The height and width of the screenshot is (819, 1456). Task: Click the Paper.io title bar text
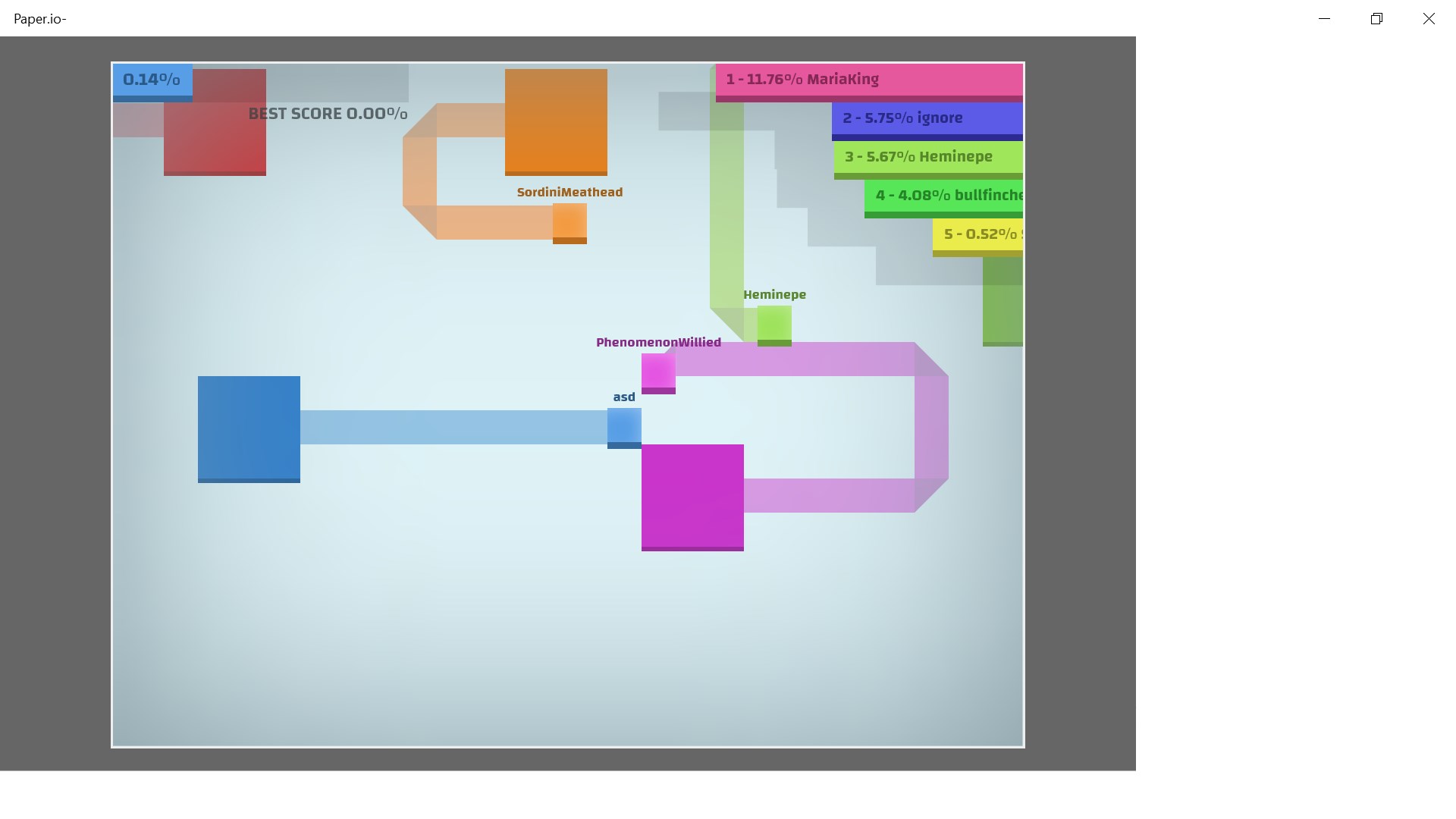(x=39, y=18)
